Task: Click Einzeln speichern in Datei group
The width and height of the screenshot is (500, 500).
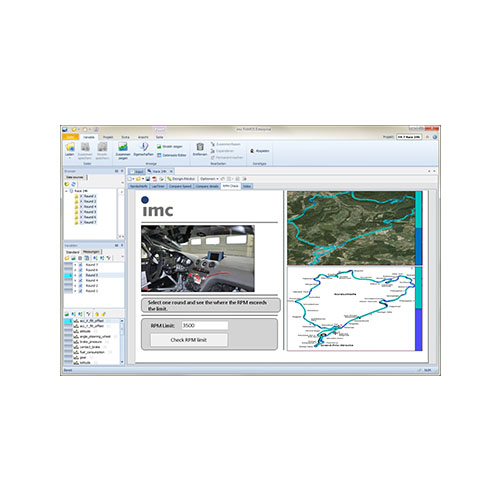Action: 102,151
